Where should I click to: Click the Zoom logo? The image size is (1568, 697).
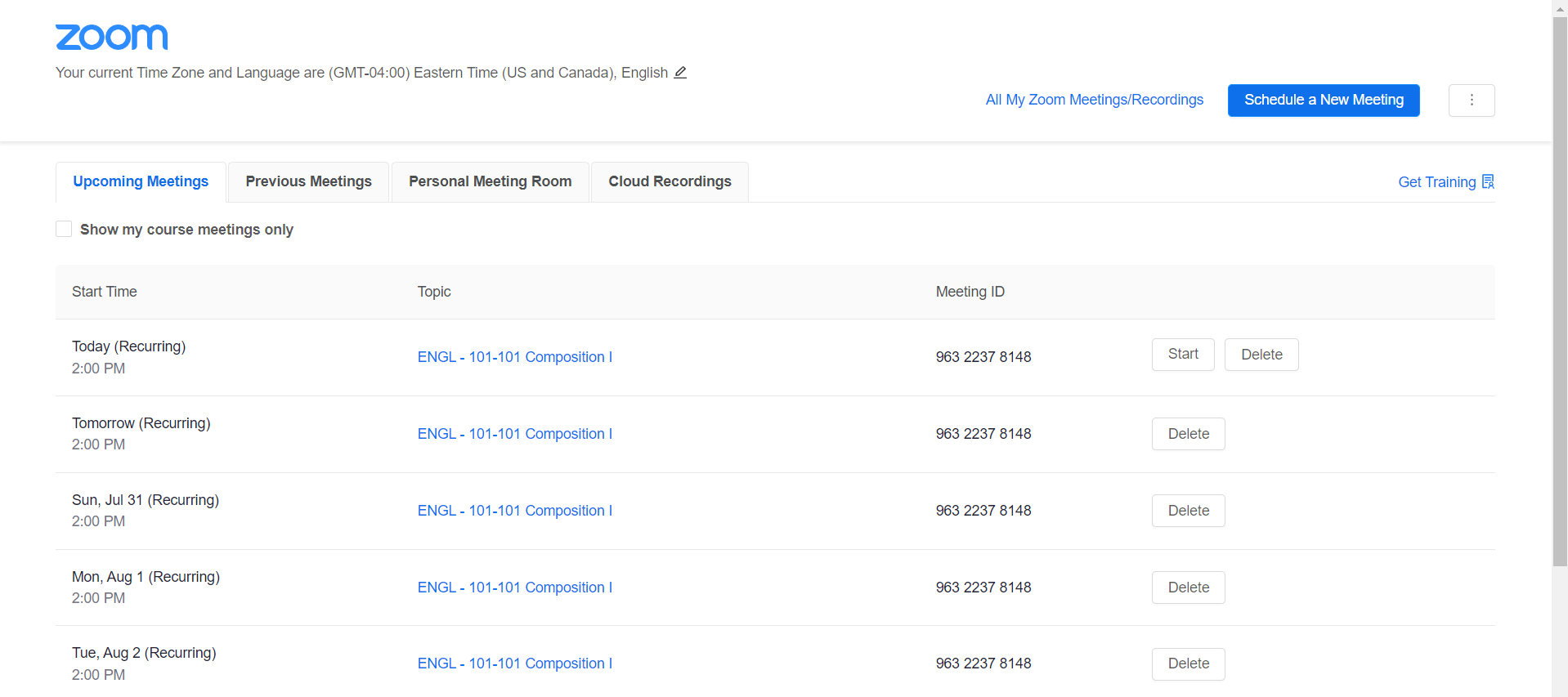click(111, 37)
